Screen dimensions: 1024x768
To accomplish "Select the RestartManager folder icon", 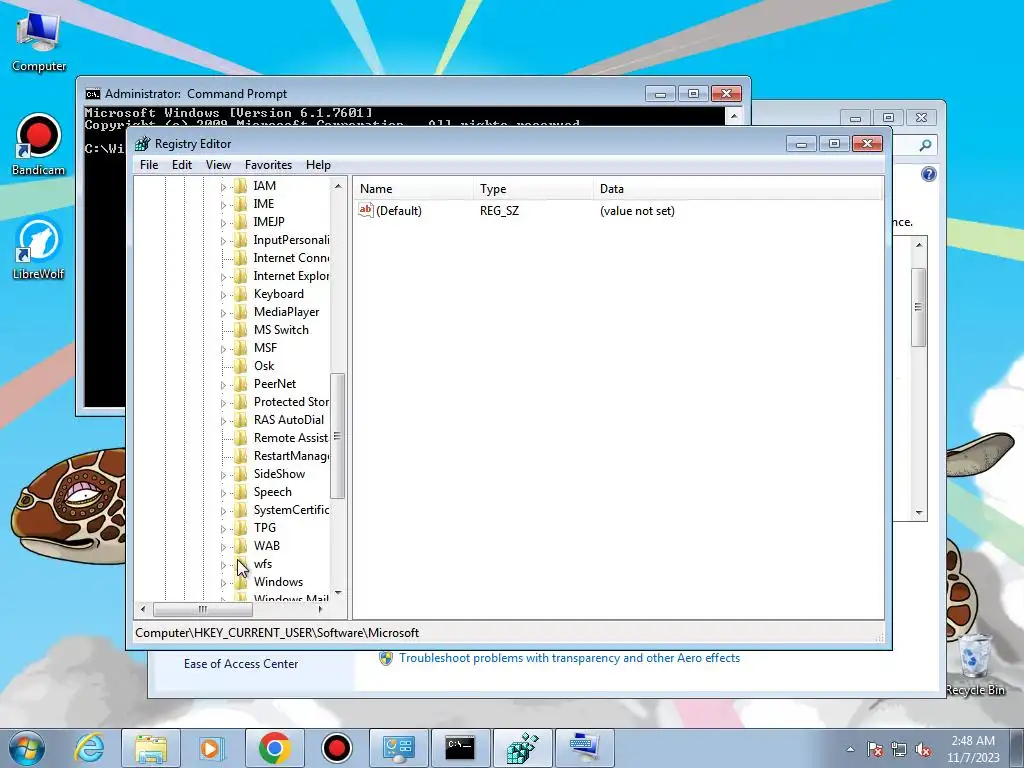I will [x=240, y=456].
